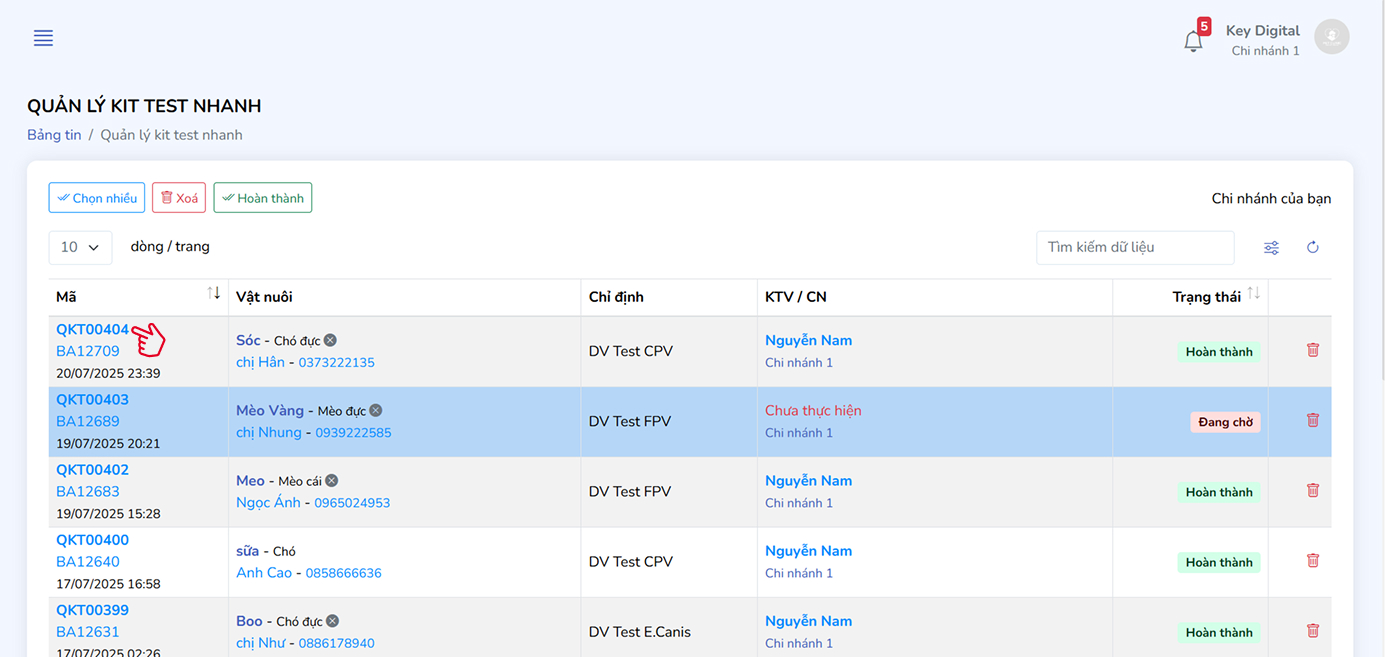This screenshot has width=1385, height=657.
Task: Open the hamburger sidebar menu
Action: click(x=43, y=38)
